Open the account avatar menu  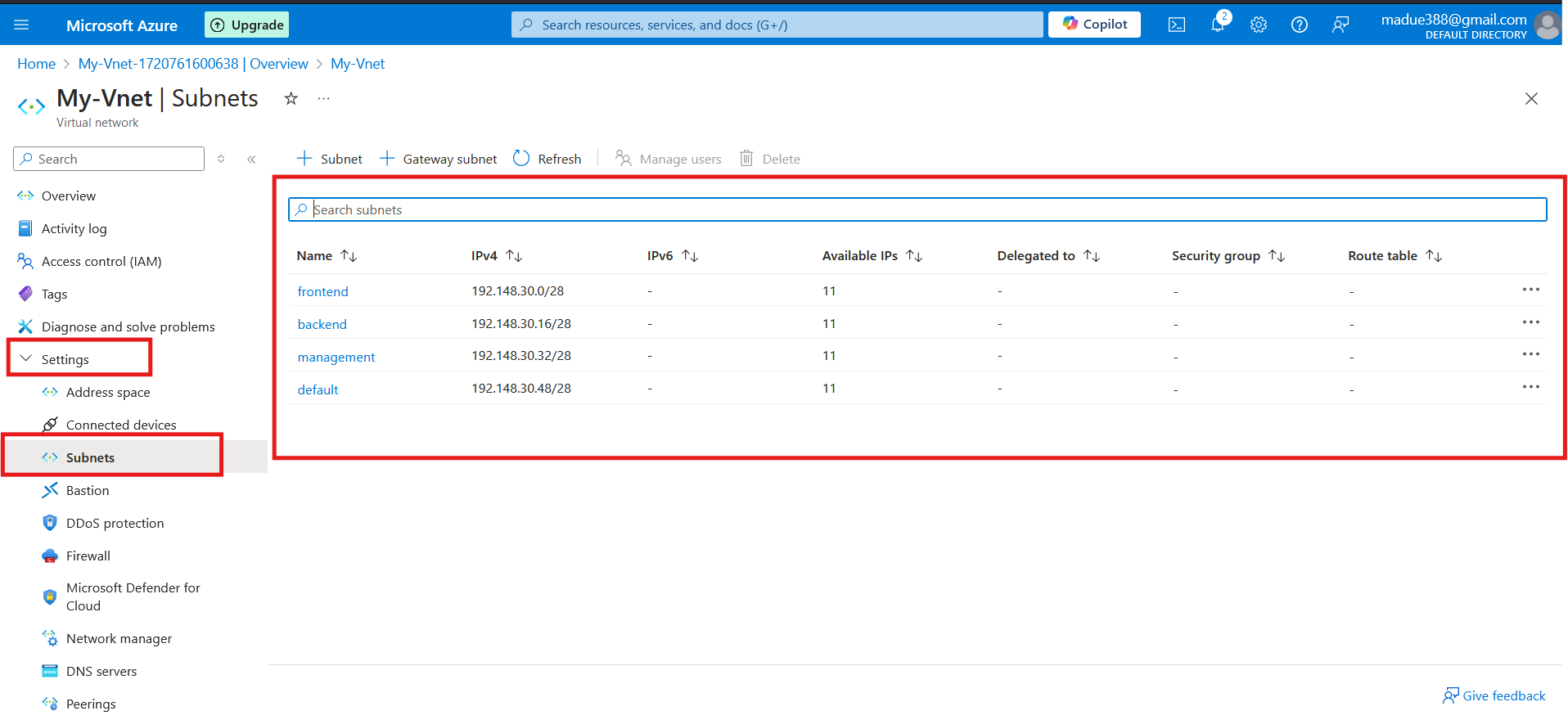pos(1547,25)
